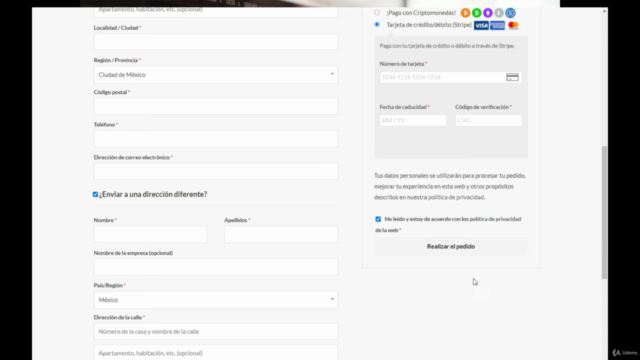Click the Mastercard logo
The height and width of the screenshot is (360, 640).
coord(513,25)
